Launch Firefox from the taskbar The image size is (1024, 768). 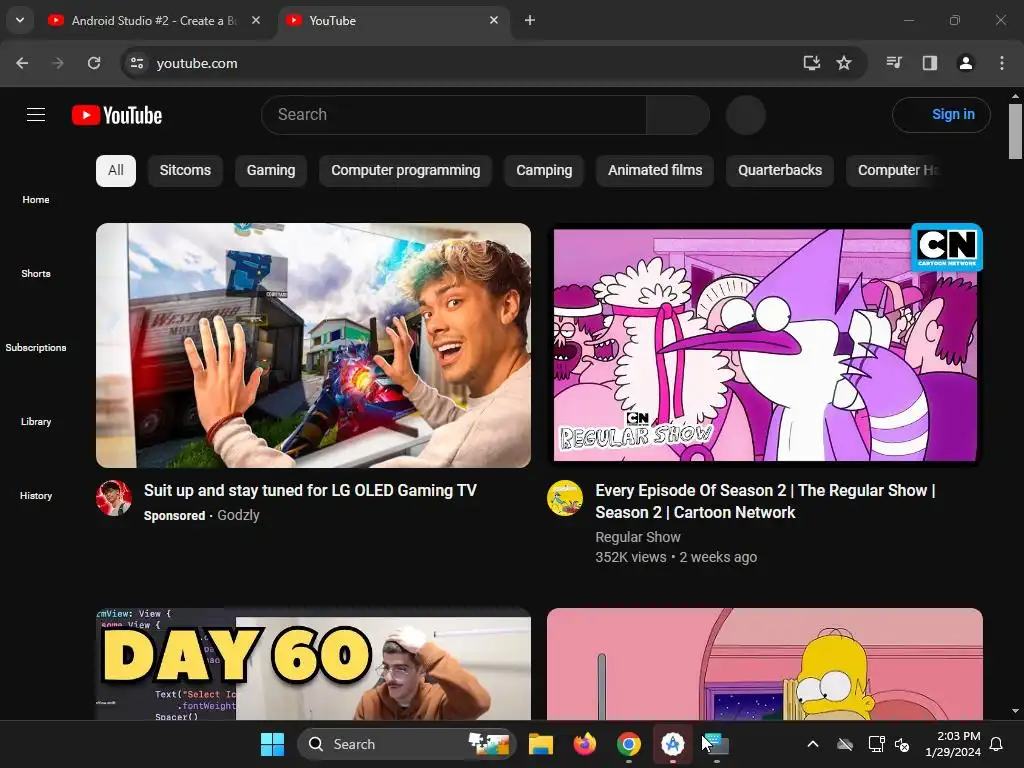pyautogui.click(x=584, y=744)
